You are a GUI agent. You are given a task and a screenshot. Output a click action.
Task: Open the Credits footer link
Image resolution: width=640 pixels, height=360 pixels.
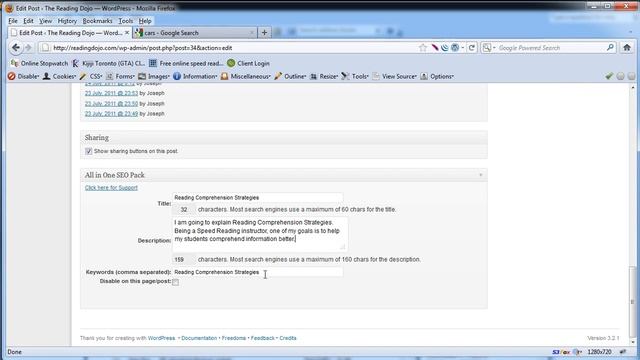pos(288,338)
